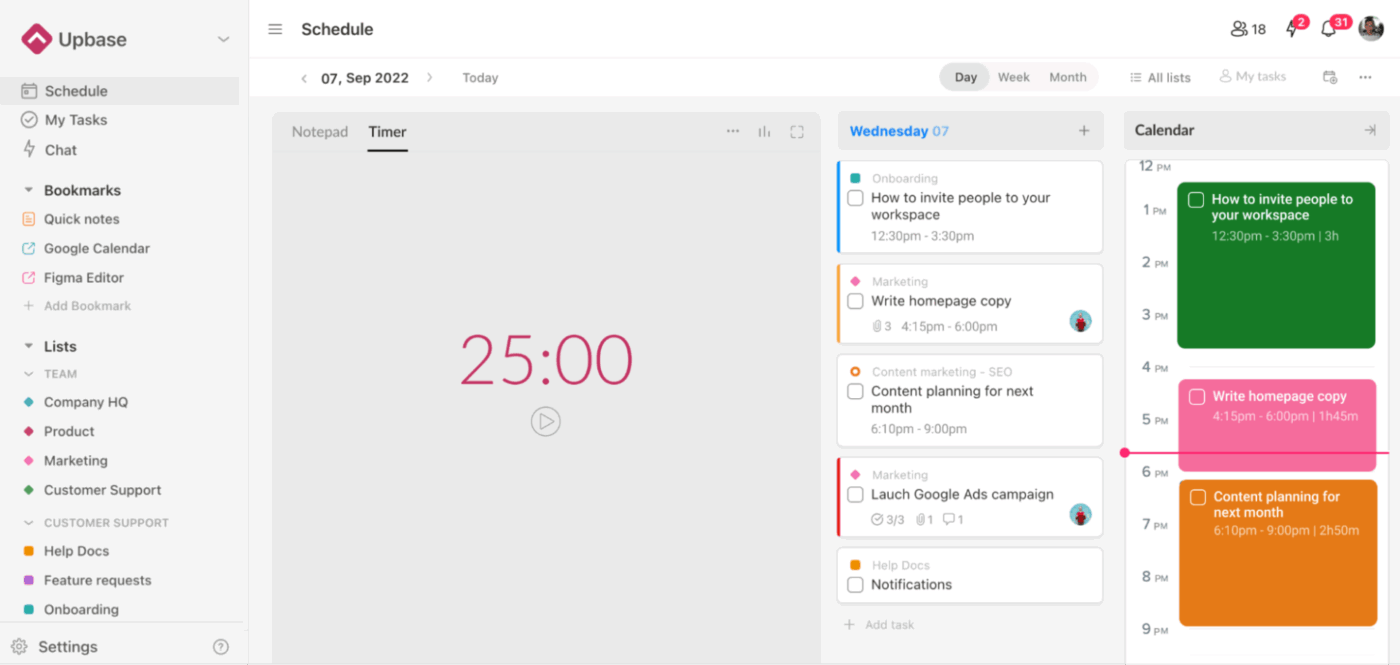Switch to the Notepad tab
1400x665 pixels.
point(320,131)
